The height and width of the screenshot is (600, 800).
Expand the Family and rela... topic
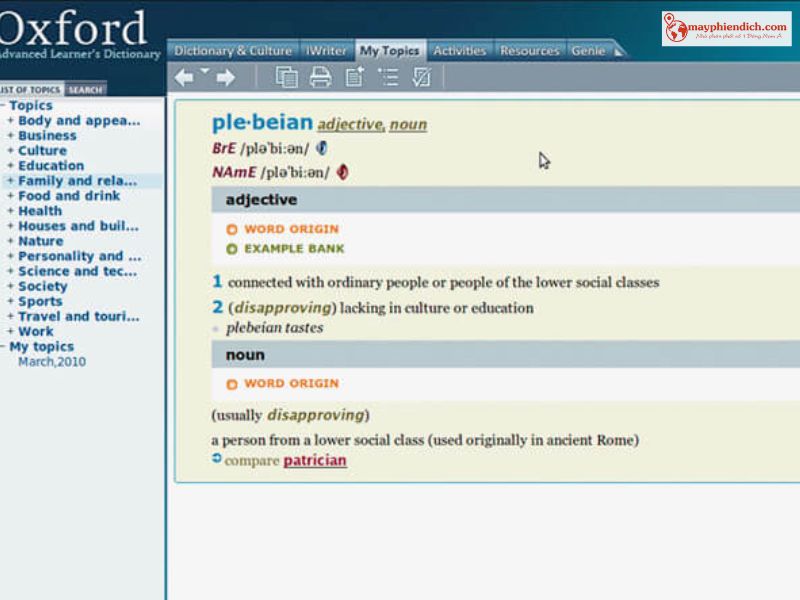76,180
